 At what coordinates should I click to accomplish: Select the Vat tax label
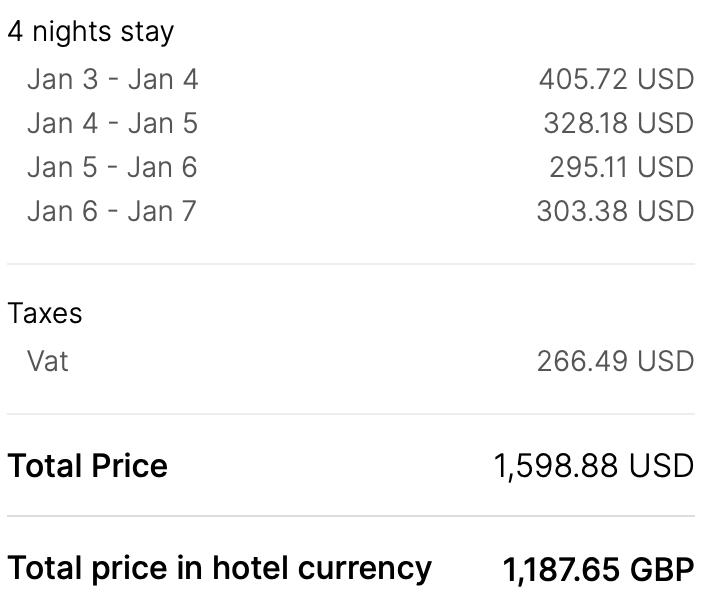click(x=48, y=360)
